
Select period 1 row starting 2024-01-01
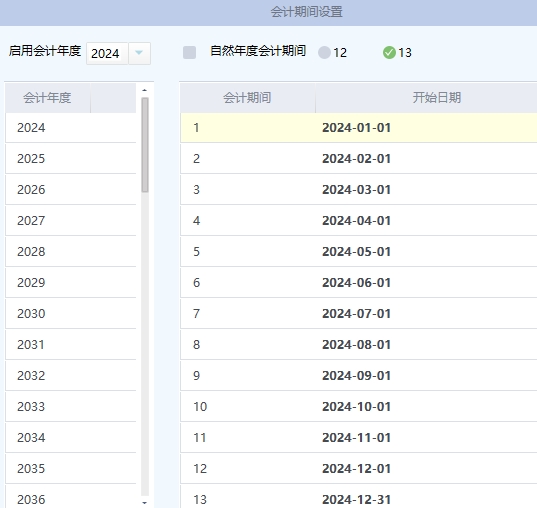[359, 128]
